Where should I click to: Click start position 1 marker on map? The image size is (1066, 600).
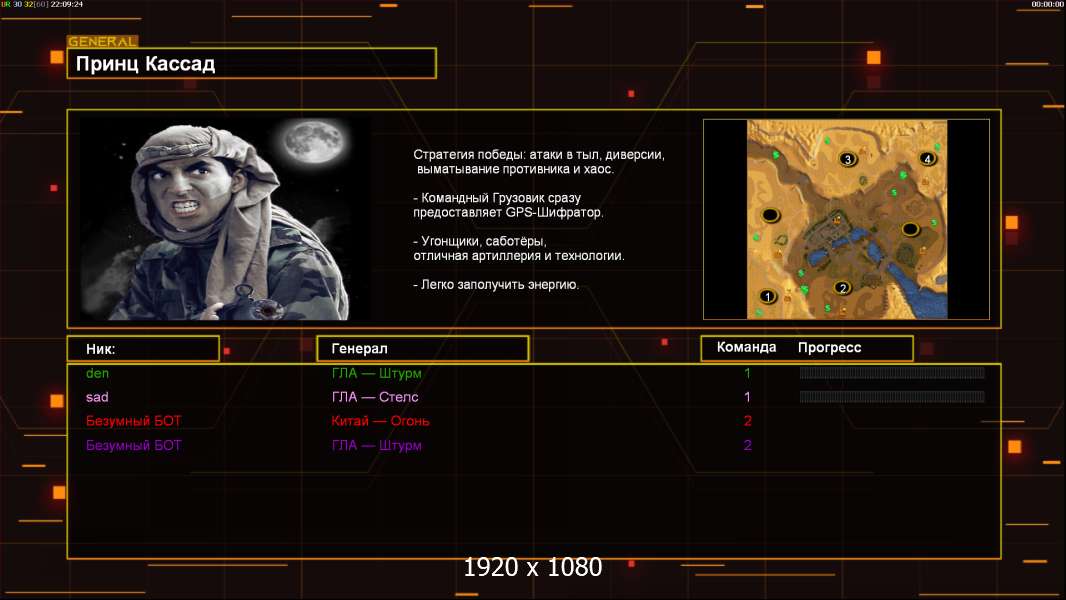pos(768,296)
